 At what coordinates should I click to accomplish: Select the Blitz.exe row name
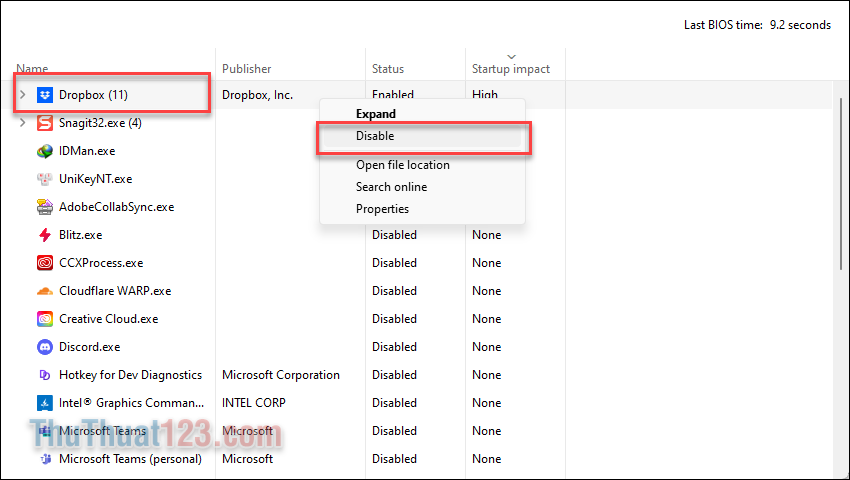80,235
